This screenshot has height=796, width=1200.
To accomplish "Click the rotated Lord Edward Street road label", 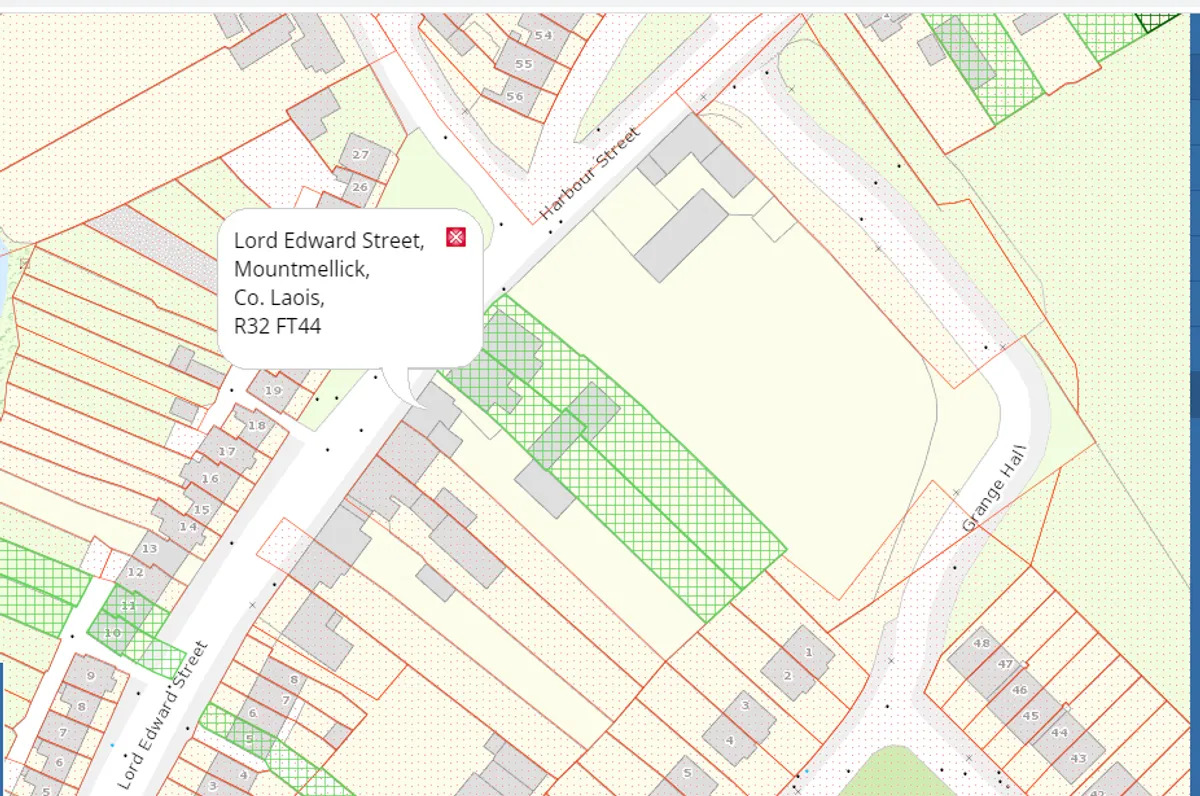I will point(161,715).
